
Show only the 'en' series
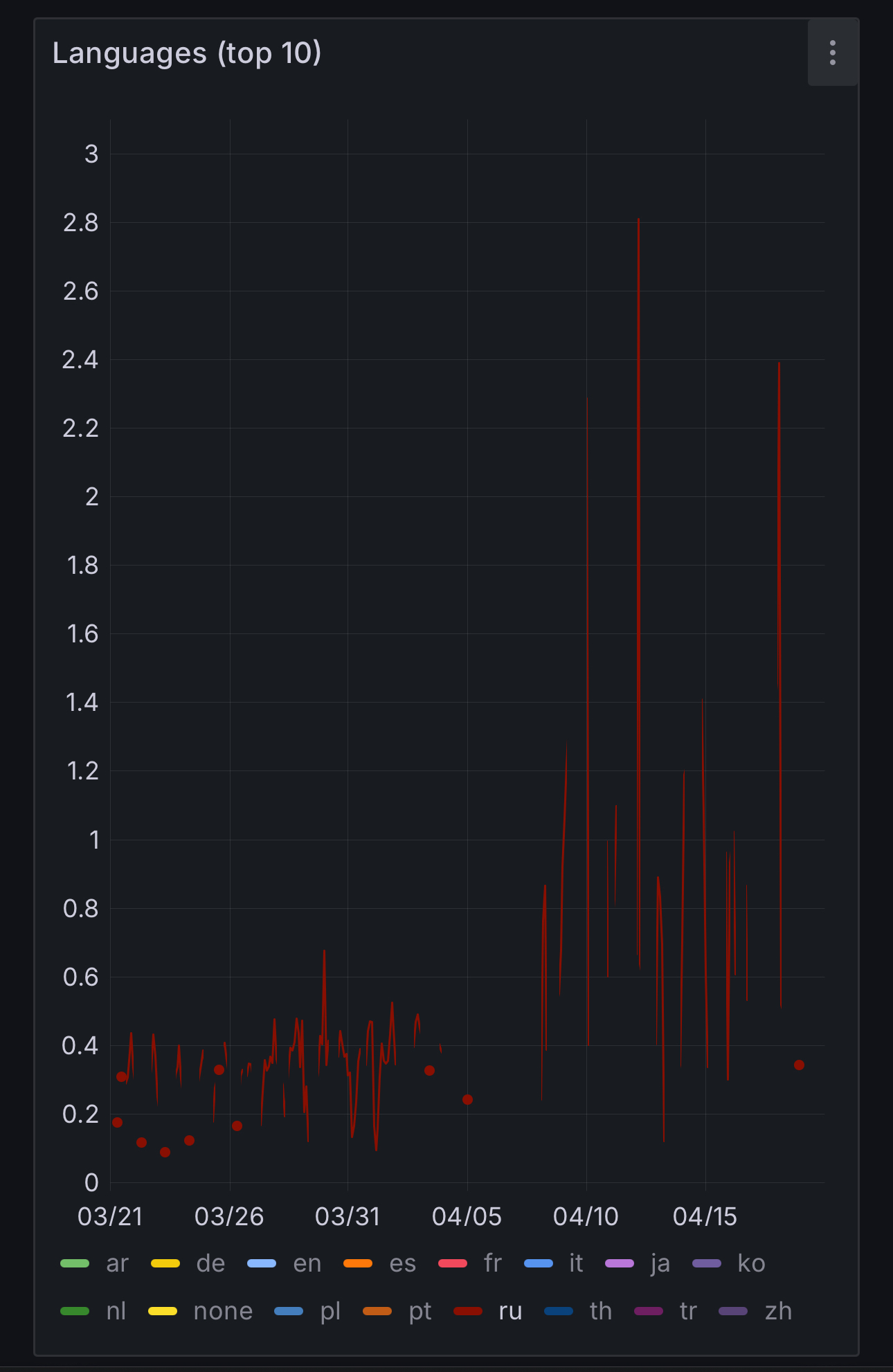point(307,1263)
